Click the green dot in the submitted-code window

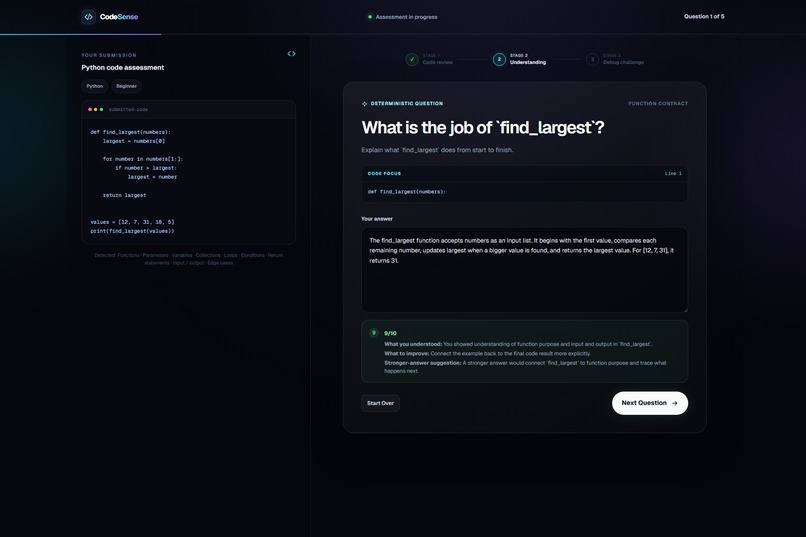[101, 109]
